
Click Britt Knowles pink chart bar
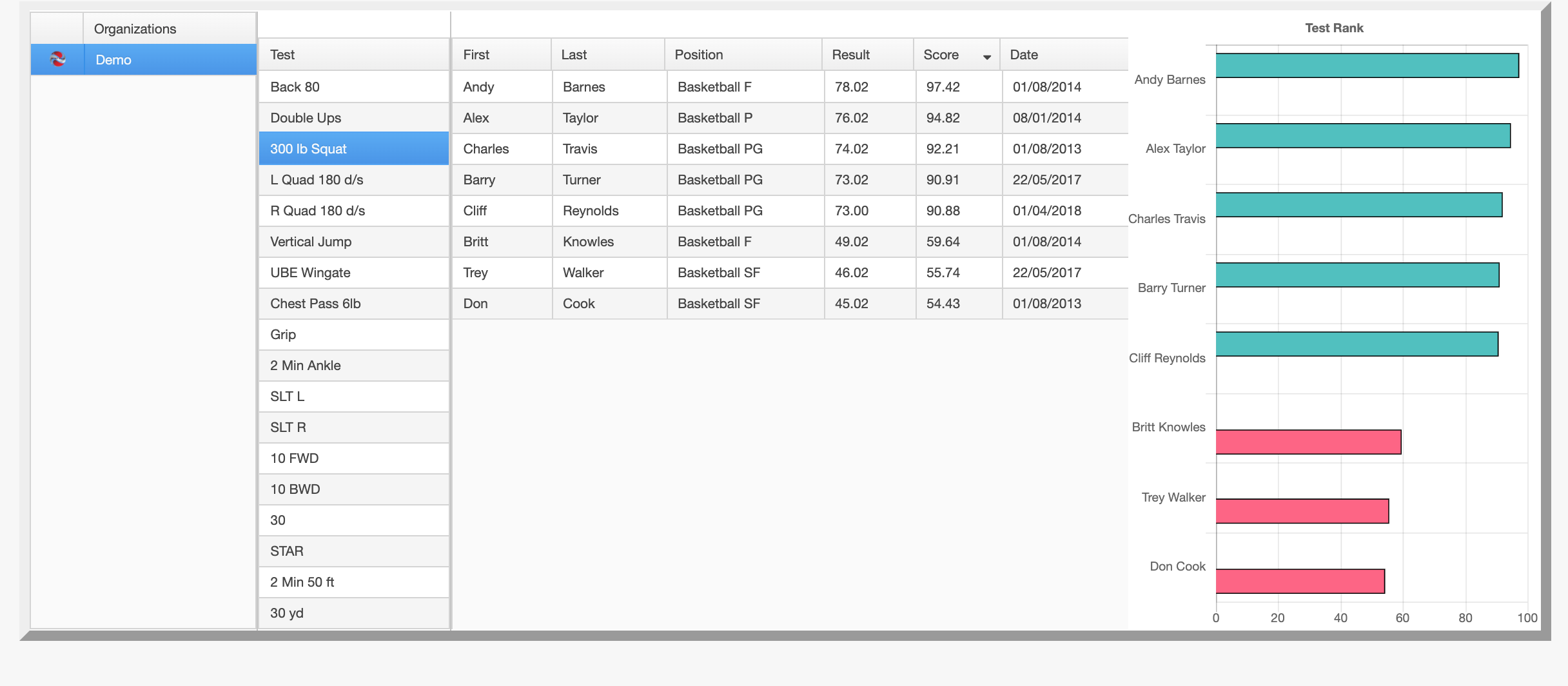(x=1308, y=442)
